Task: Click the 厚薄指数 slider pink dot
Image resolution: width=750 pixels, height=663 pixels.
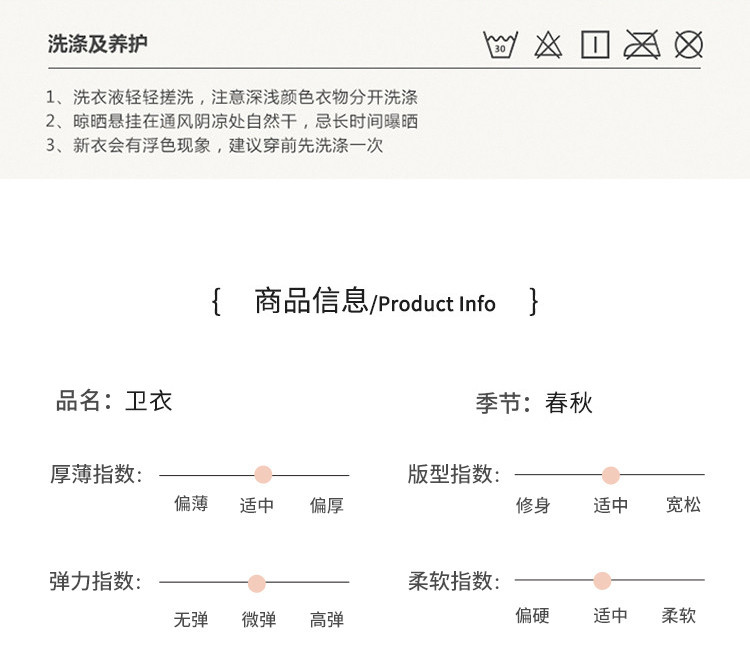Action: coord(263,475)
